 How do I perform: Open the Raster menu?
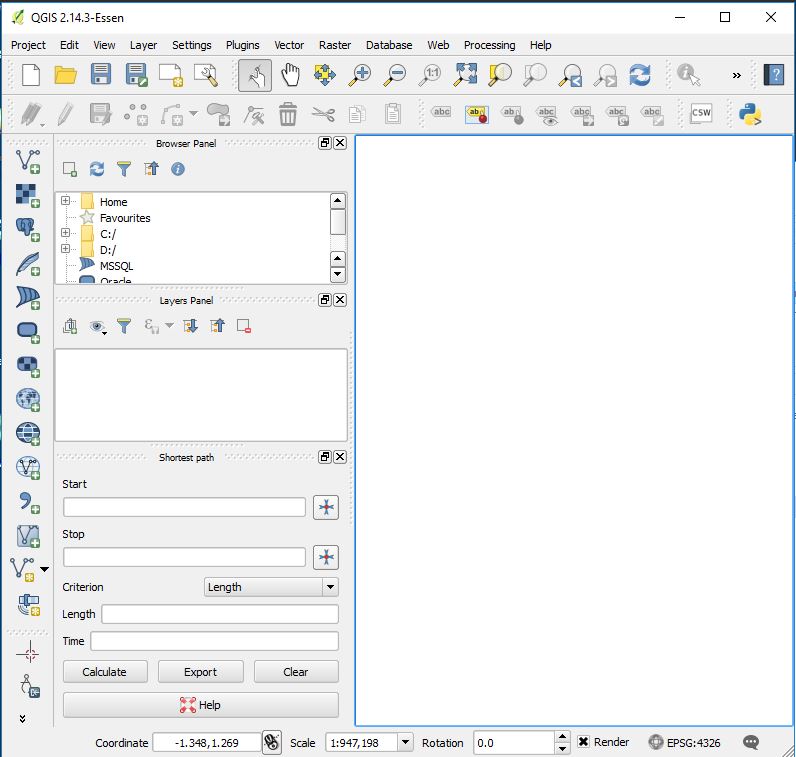(x=335, y=45)
